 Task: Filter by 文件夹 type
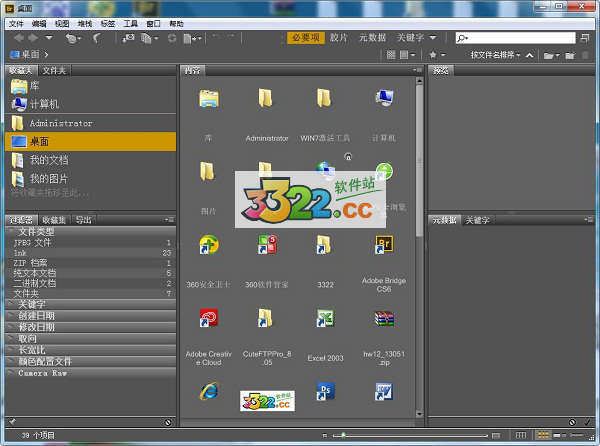[x=91, y=294]
